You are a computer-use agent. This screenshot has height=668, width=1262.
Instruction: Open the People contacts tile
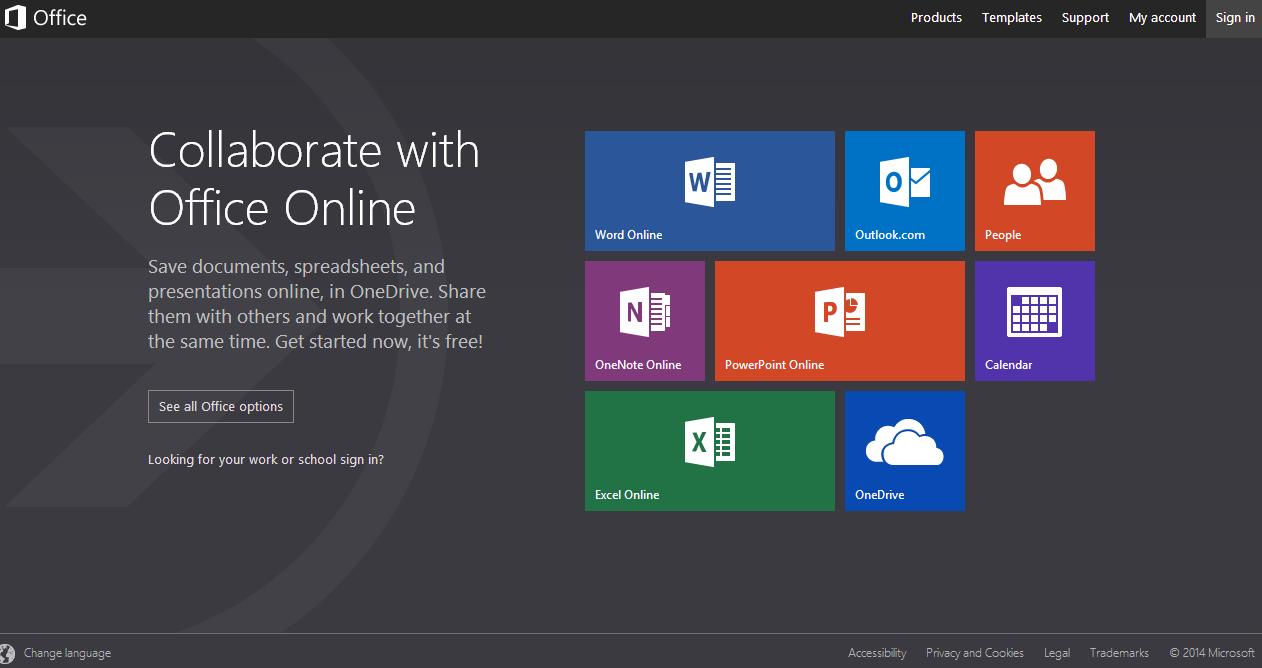[x=1035, y=191]
